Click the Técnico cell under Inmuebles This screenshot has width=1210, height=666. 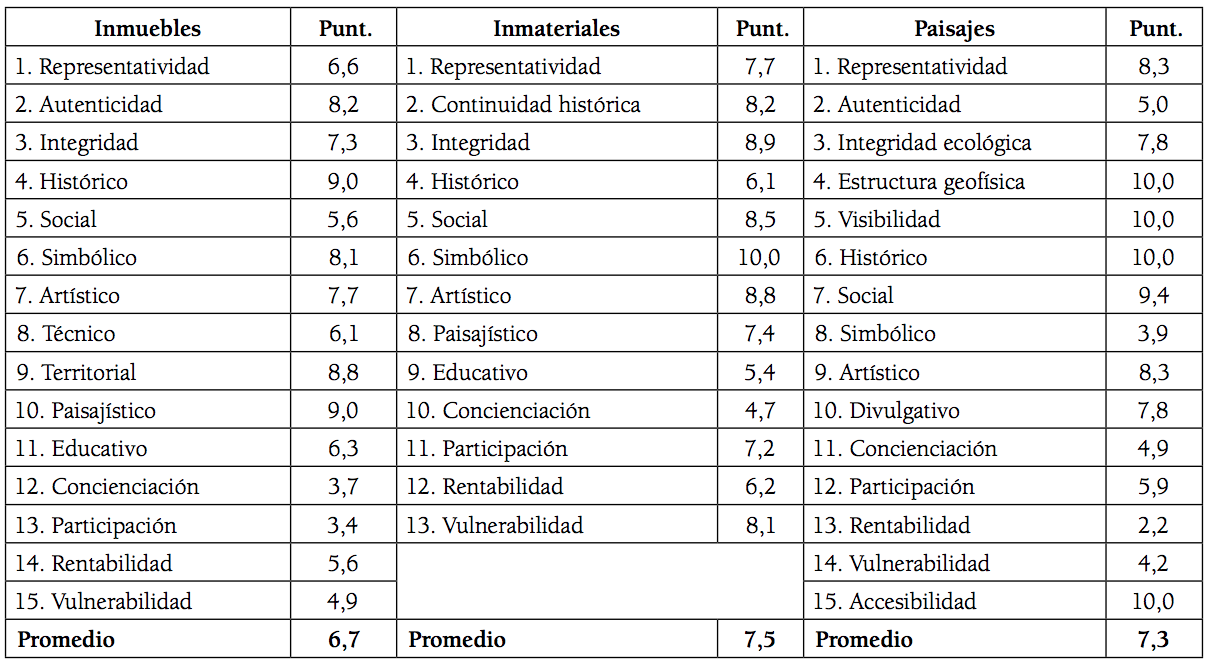pyautogui.click(x=66, y=334)
